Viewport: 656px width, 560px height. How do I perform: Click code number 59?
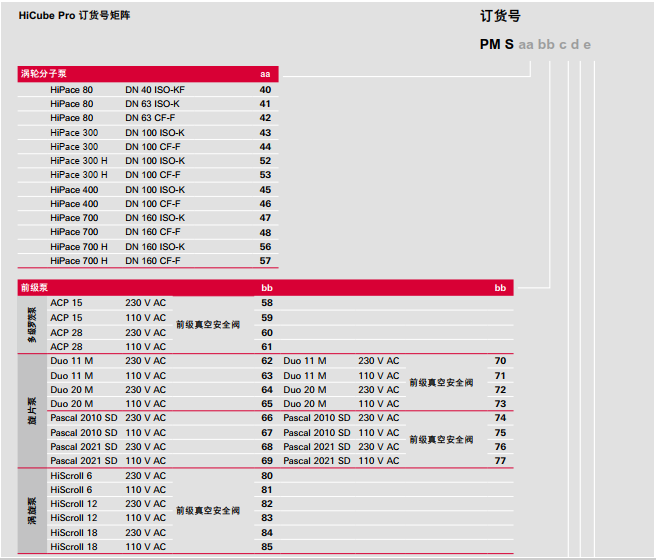(x=267, y=318)
